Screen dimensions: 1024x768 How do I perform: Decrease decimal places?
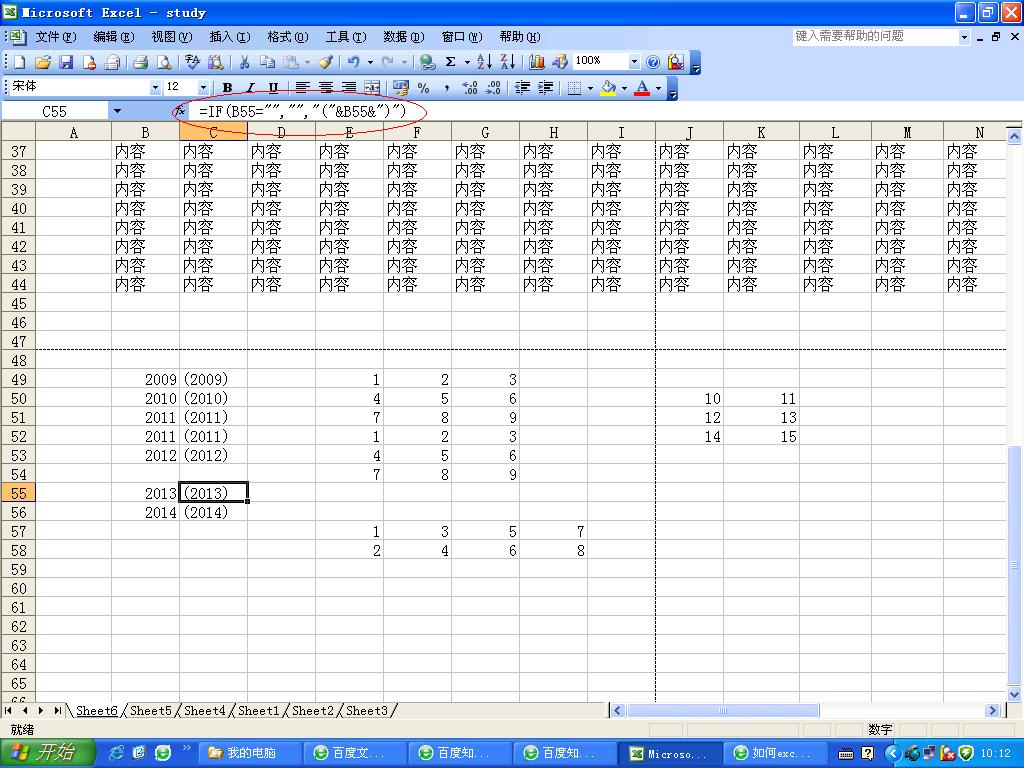click(x=494, y=88)
